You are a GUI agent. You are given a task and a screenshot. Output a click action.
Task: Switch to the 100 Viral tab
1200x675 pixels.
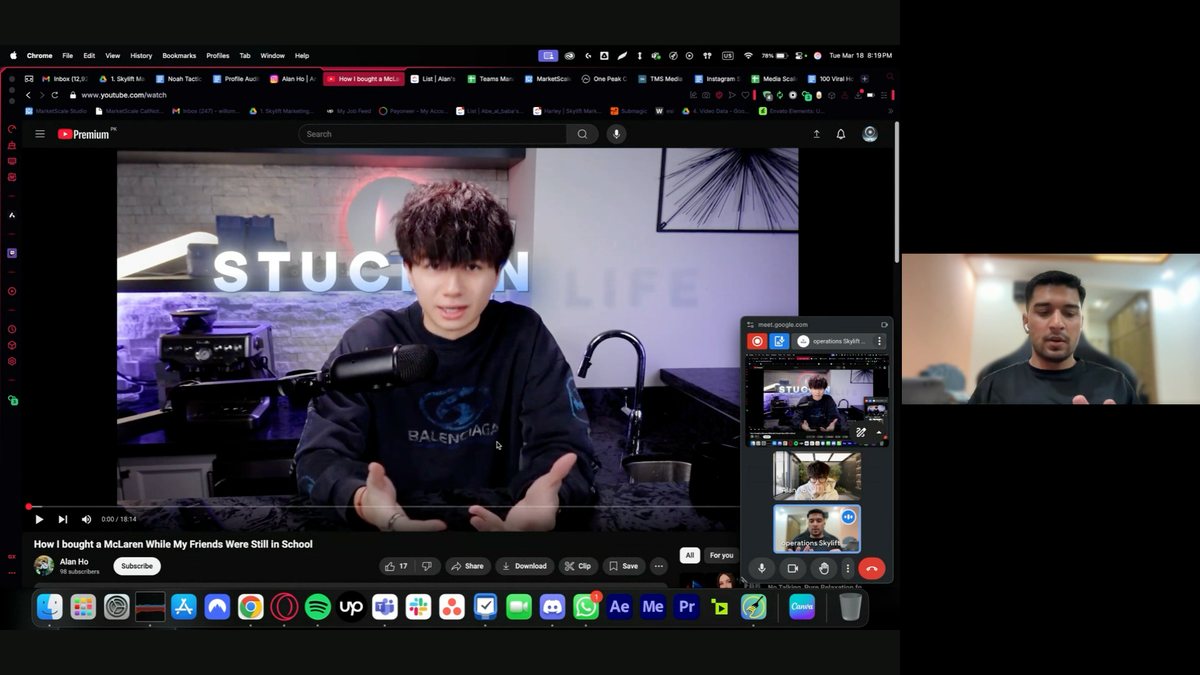coord(828,79)
